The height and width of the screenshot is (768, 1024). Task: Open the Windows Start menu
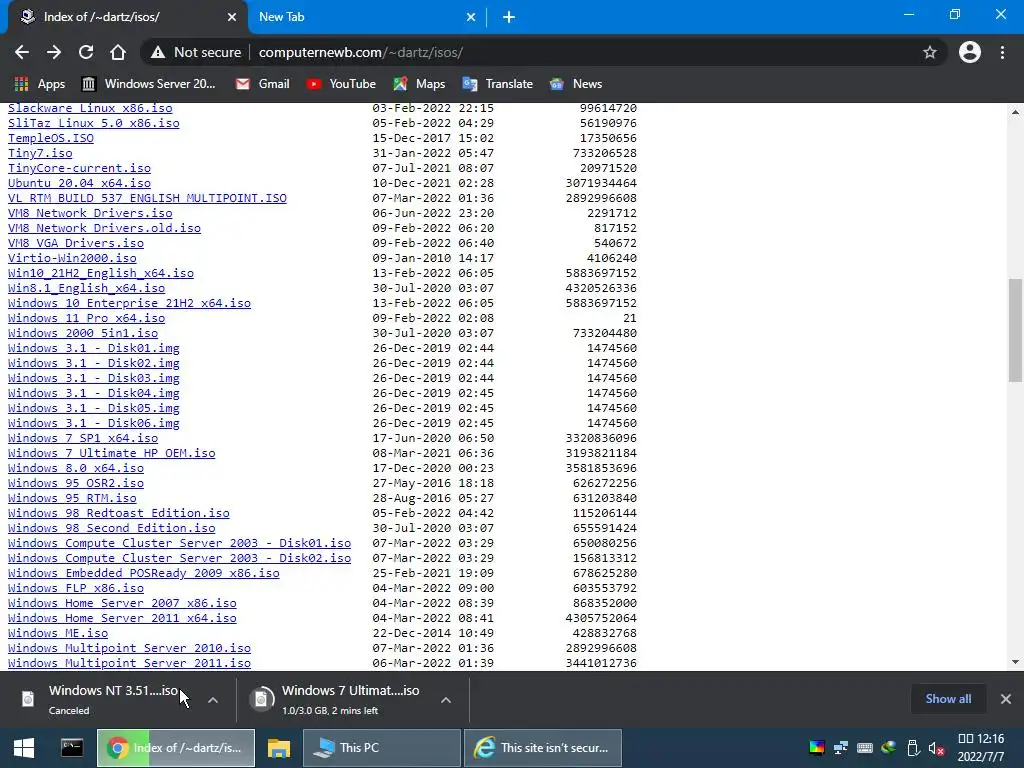24,748
